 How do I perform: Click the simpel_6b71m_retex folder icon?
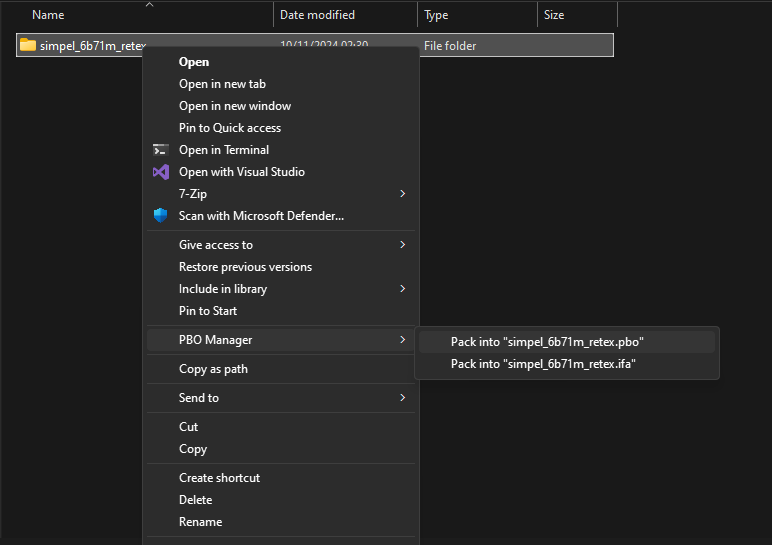point(28,46)
